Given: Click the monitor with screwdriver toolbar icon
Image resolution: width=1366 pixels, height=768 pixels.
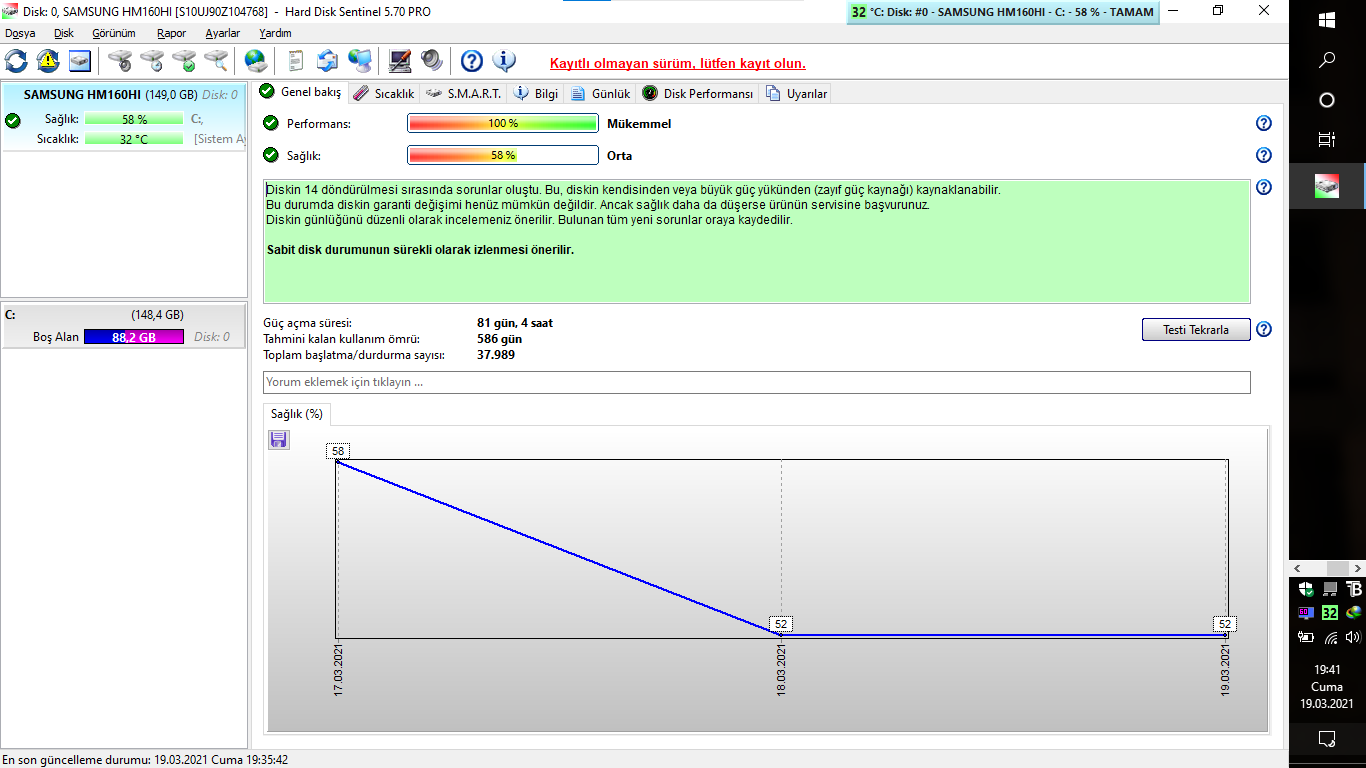Looking at the screenshot, I should click(x=400, y=61).
